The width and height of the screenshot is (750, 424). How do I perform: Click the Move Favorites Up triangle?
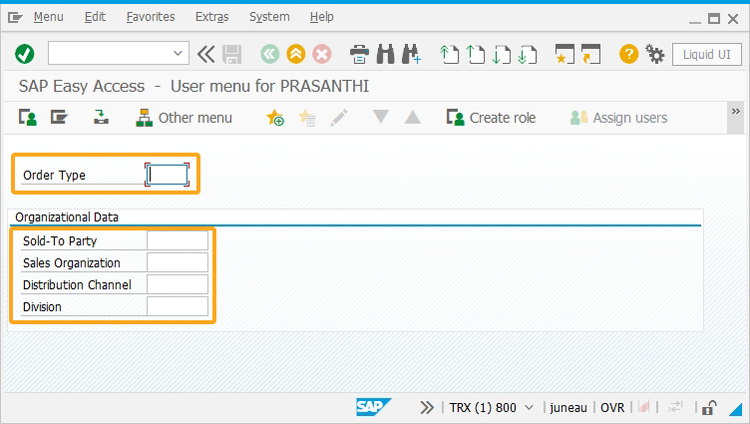point(412,117)
